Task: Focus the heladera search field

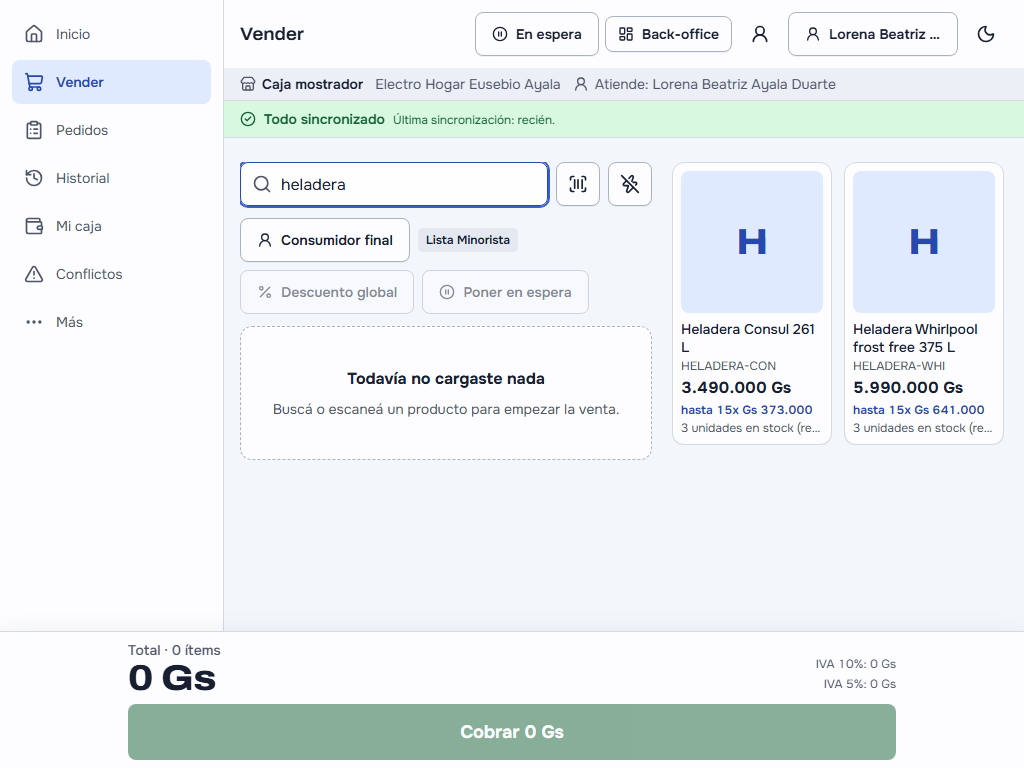Action: (394, 184)
